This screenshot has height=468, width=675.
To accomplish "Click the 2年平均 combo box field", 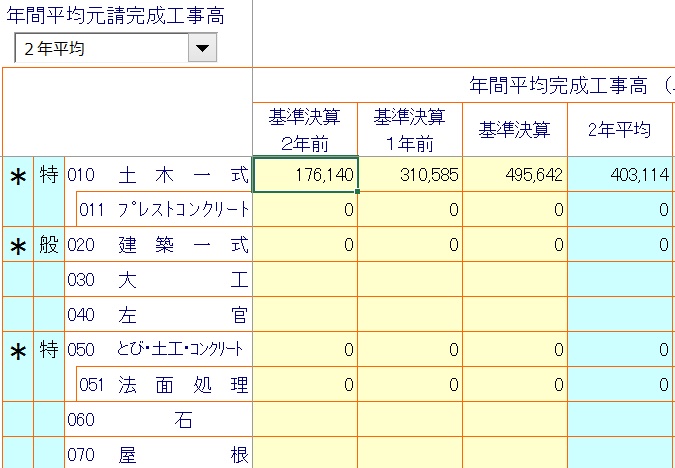I will coord(101,47).
